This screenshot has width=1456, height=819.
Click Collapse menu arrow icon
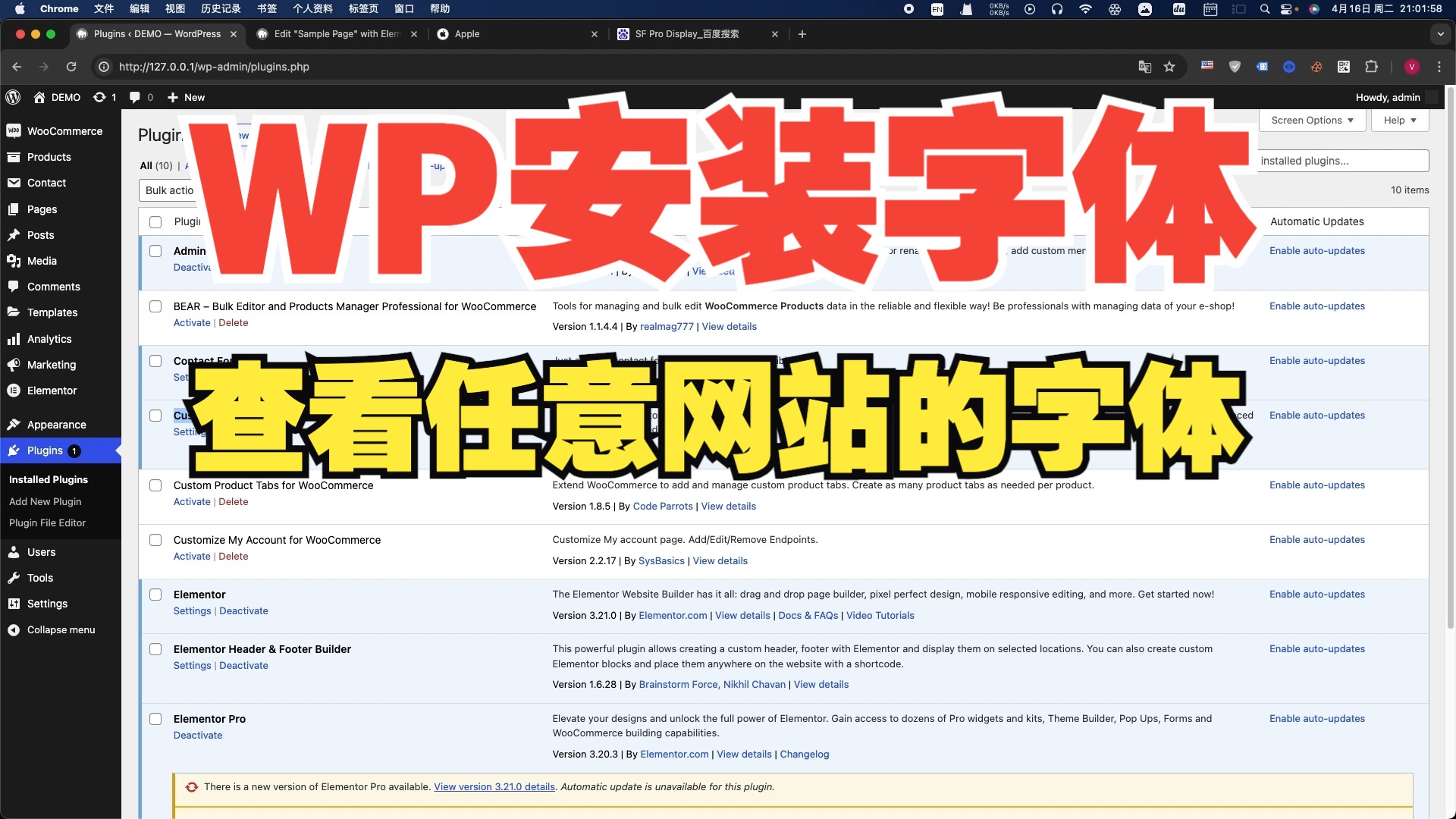click(x=14, y=630)
